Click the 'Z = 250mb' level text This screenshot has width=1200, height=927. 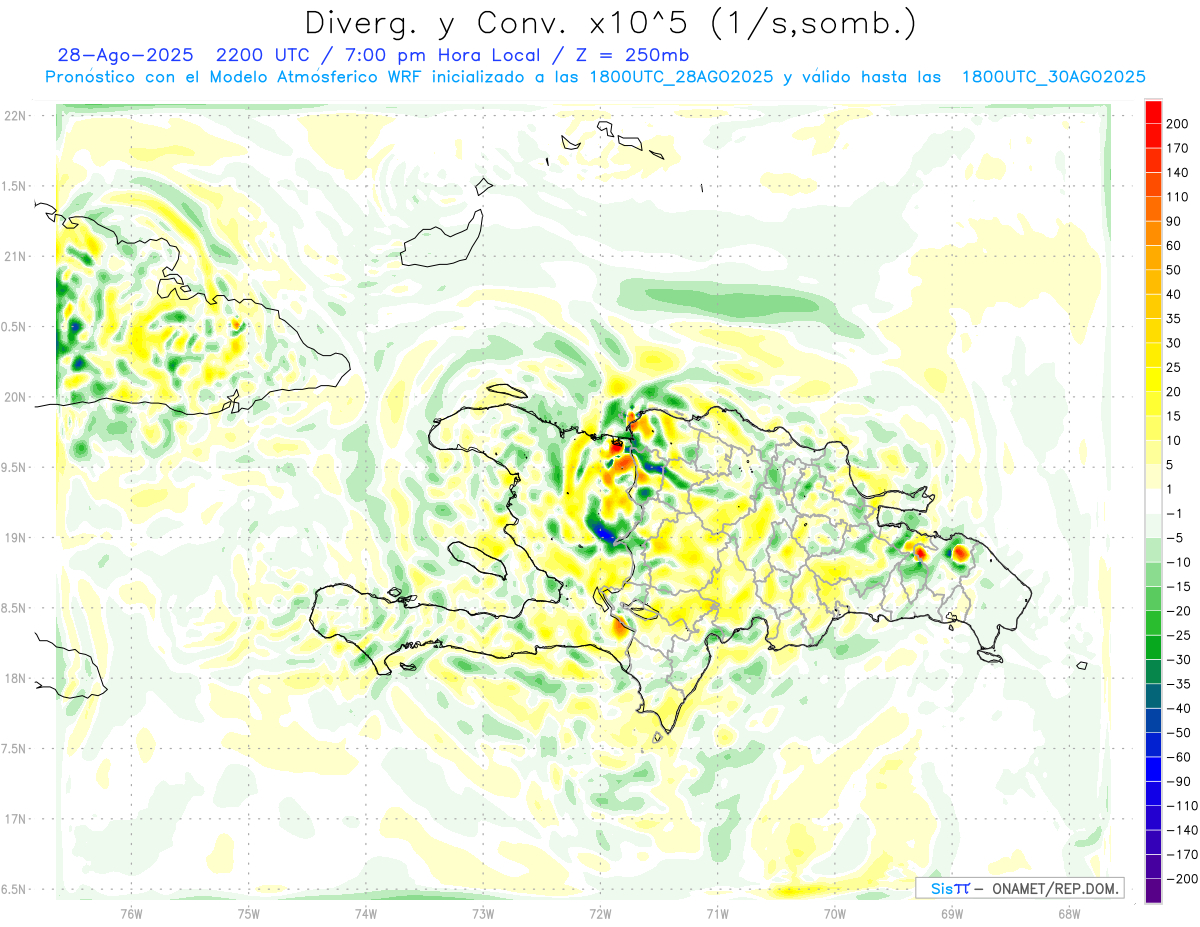[632, 55]
